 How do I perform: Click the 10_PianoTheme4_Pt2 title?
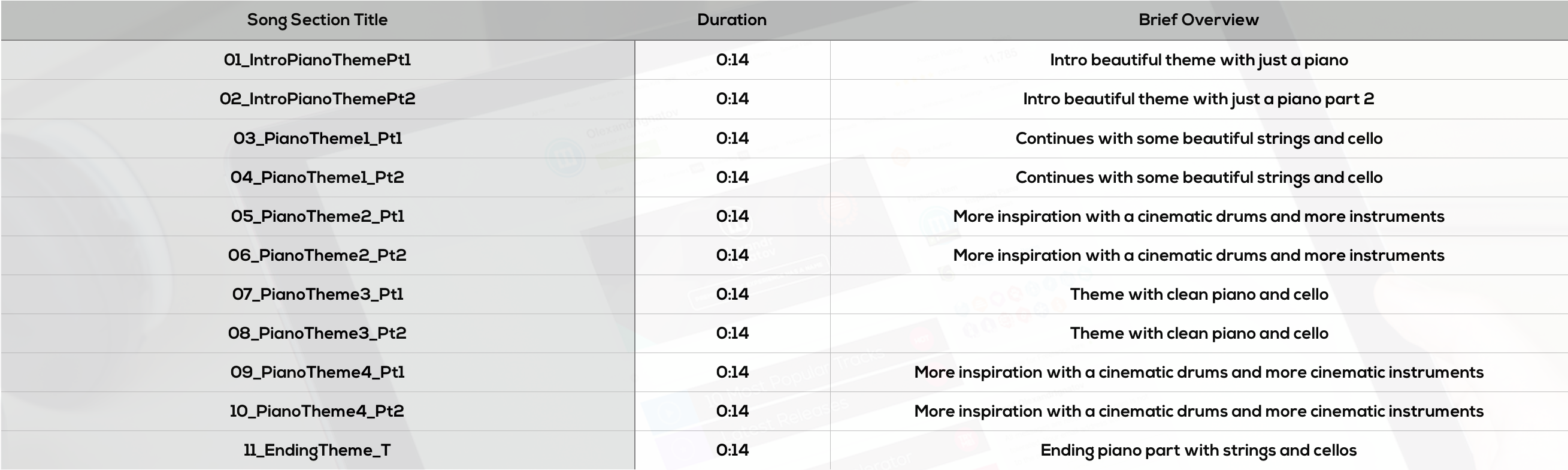coord(317,411)
